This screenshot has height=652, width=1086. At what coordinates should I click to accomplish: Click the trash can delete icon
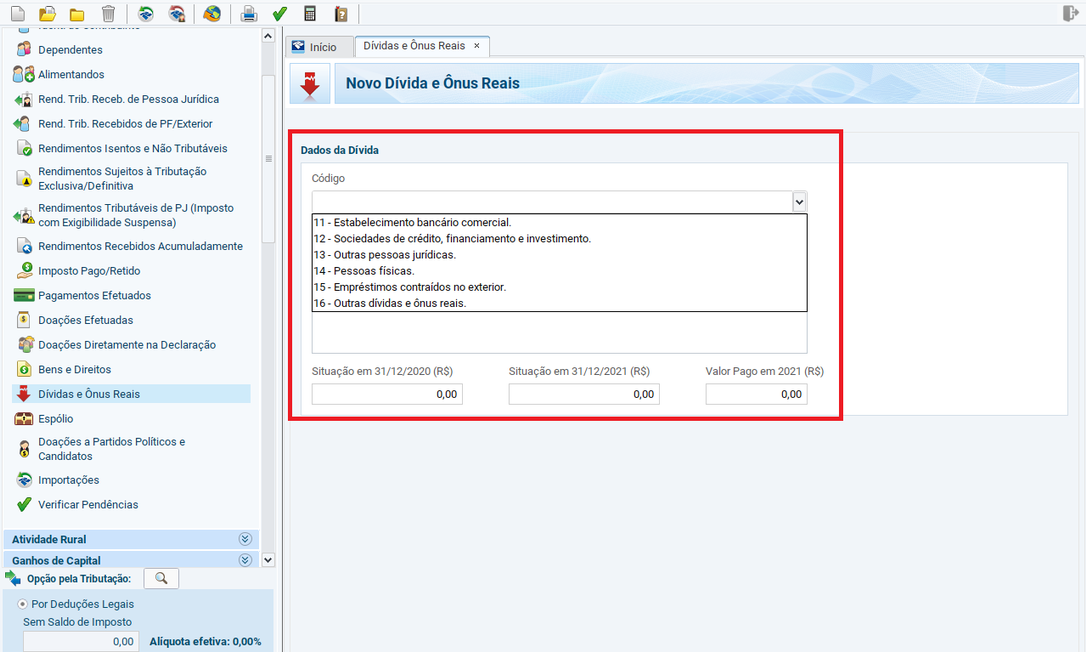108,13
